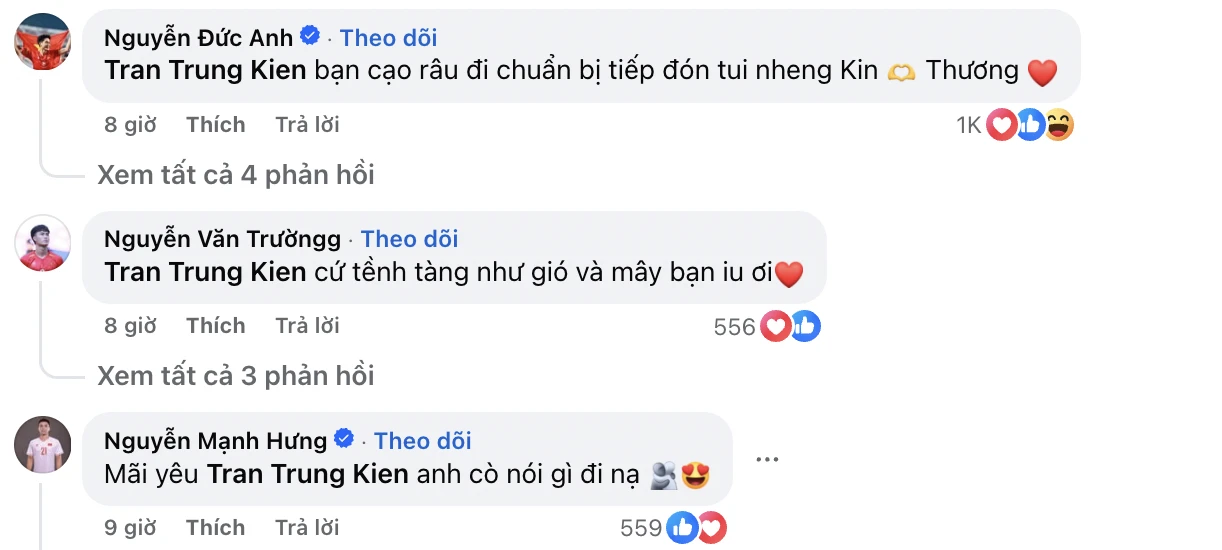The width and height of the screenshot is (1222, 550).
Task: Like Nguyễn Mạnh Hưng's comment with Thích
Action: (215, 528)
